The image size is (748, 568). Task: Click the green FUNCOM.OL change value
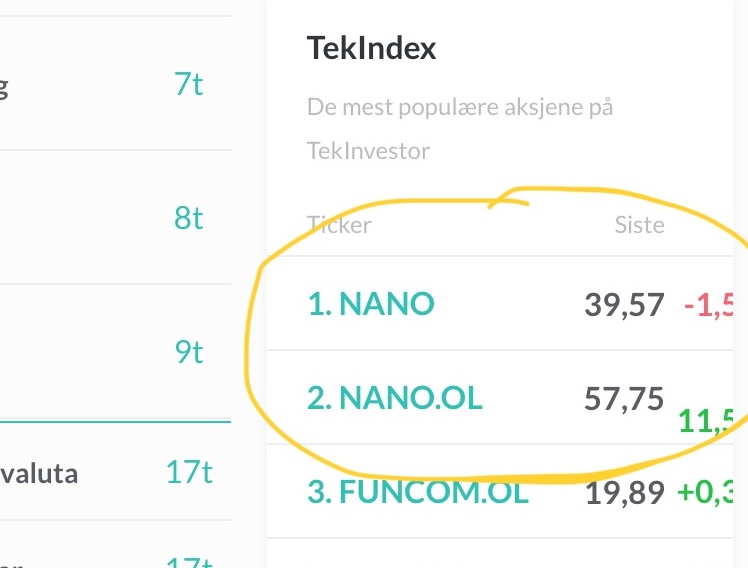point(706,492)
